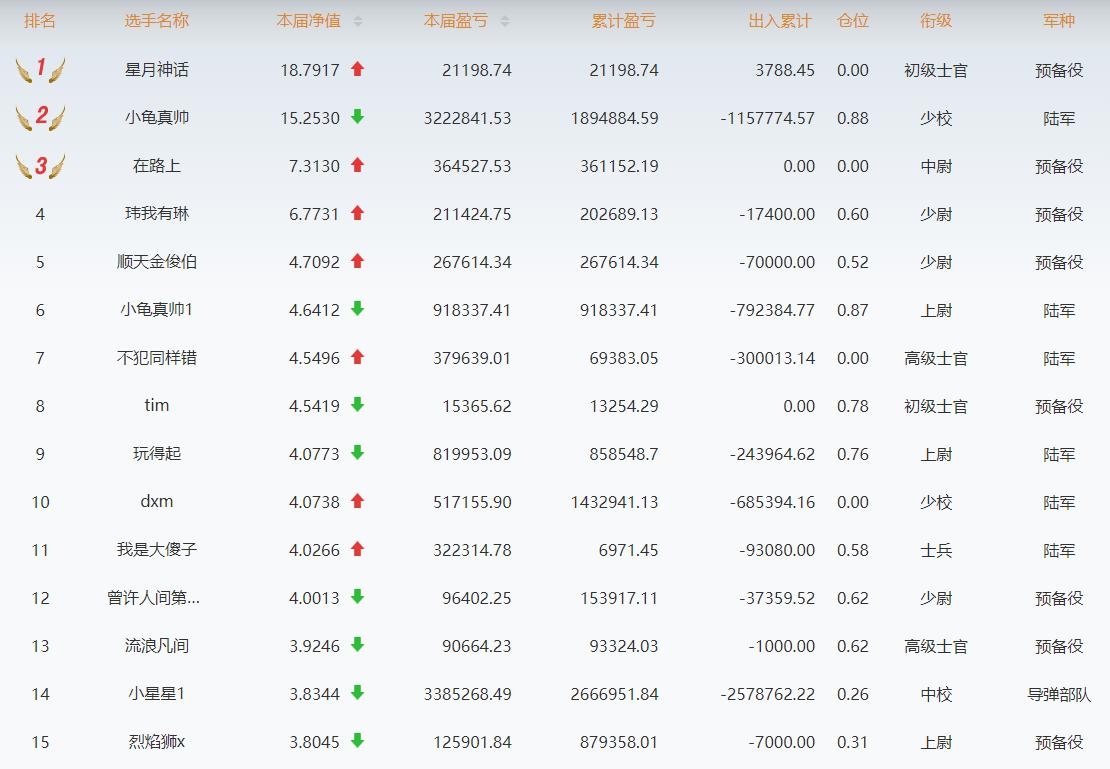Image resolution: width=1110 pixels, height=769 pixels.
Task: Click green down arrow beside 15.2530
Action: [357, 118]
